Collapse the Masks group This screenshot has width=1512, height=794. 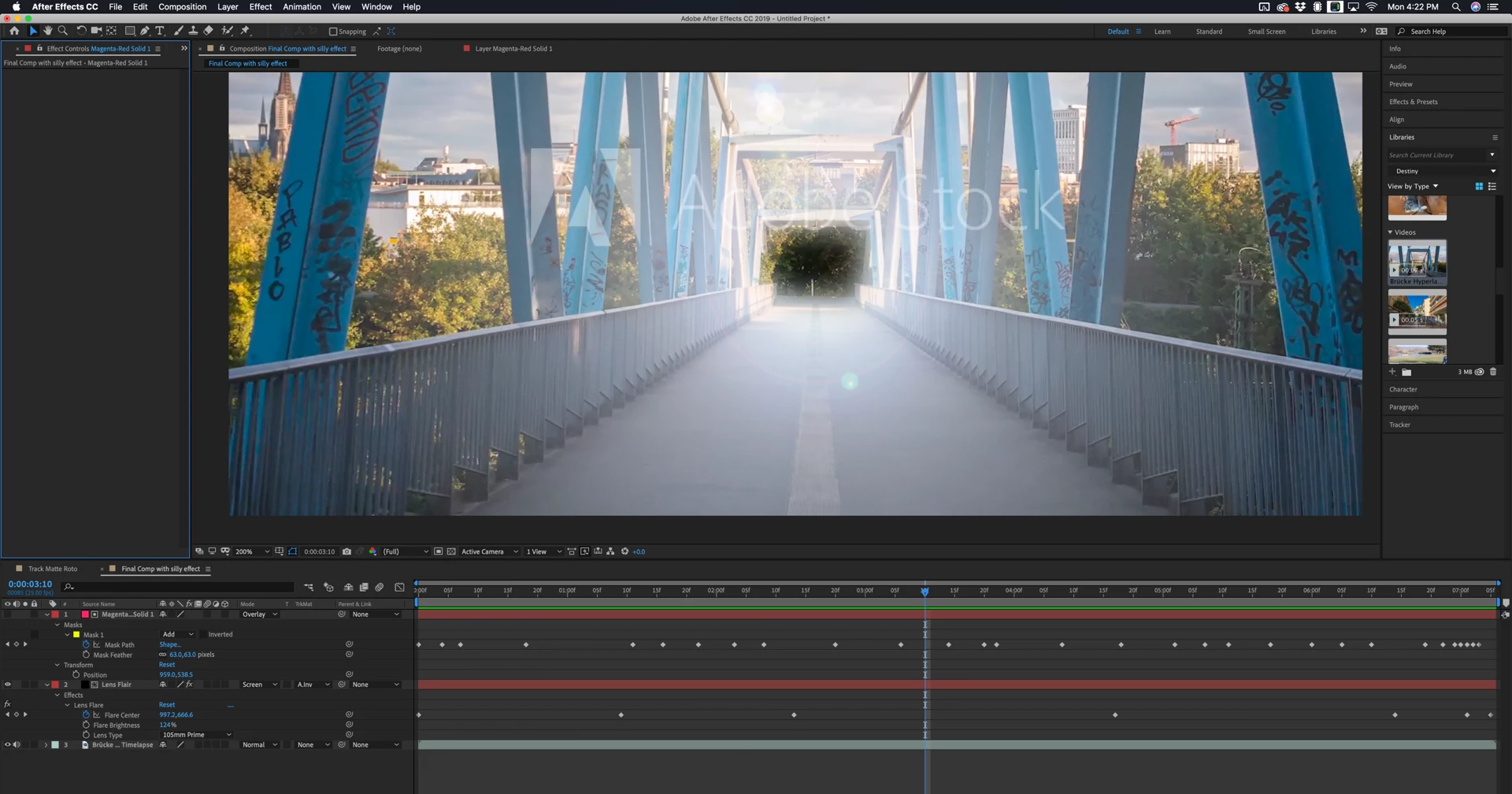(x=57, y=625)
